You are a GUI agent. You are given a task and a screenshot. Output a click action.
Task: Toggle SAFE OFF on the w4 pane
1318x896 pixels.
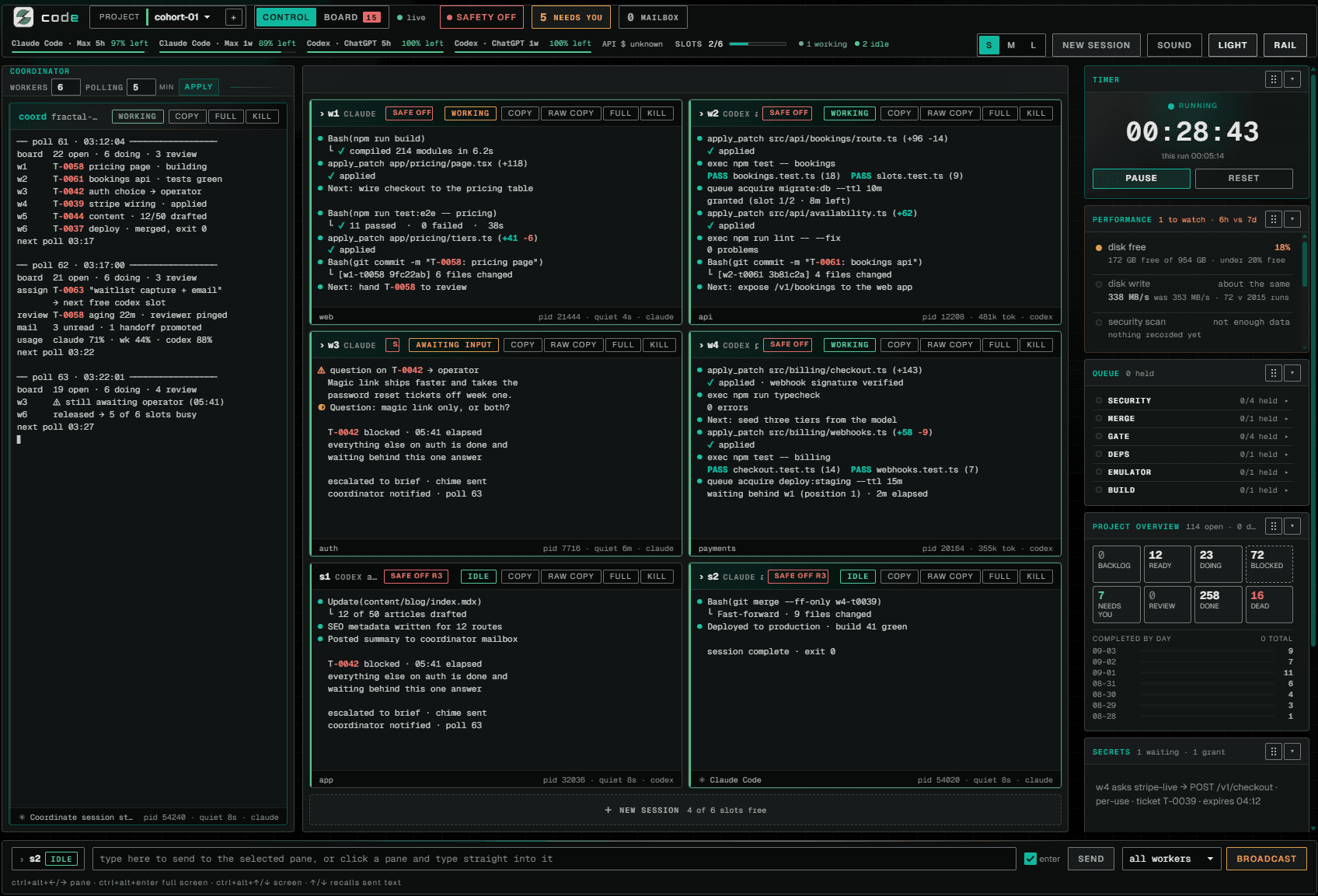(x=789, y=345)
